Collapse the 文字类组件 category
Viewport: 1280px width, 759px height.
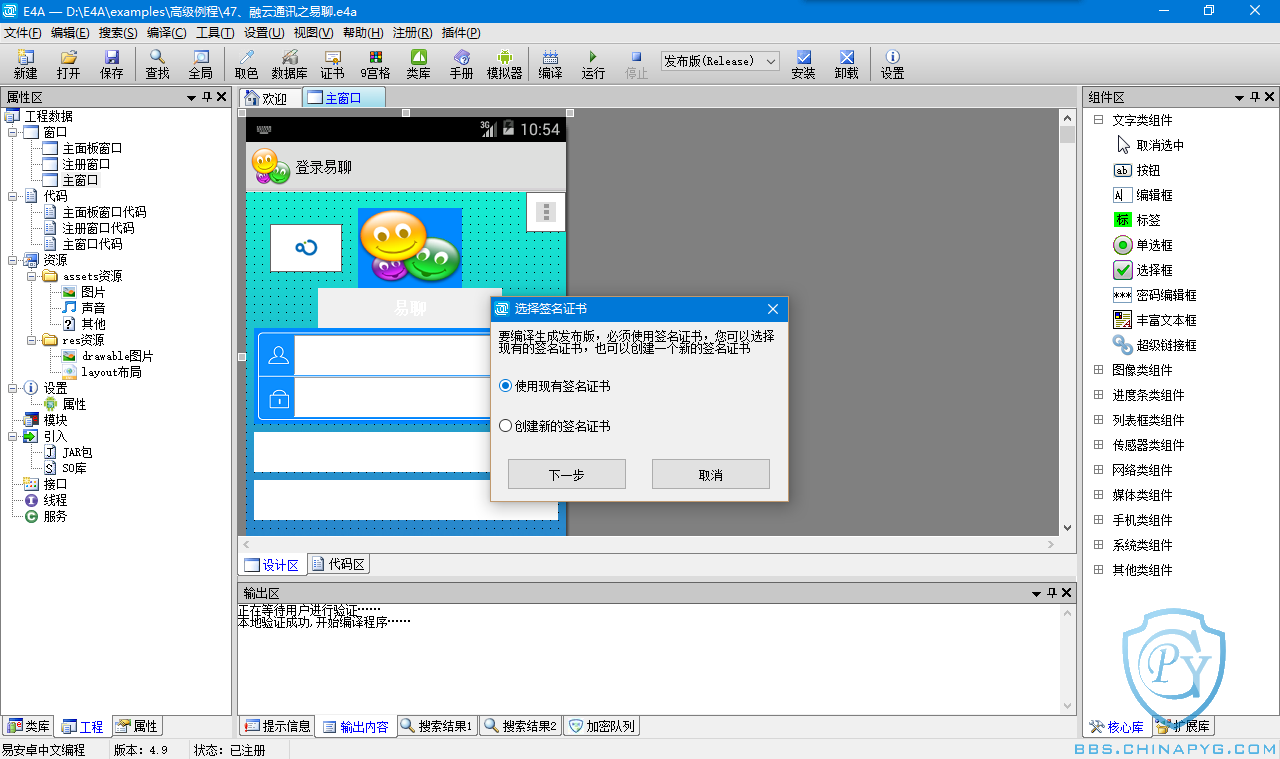1098,120
